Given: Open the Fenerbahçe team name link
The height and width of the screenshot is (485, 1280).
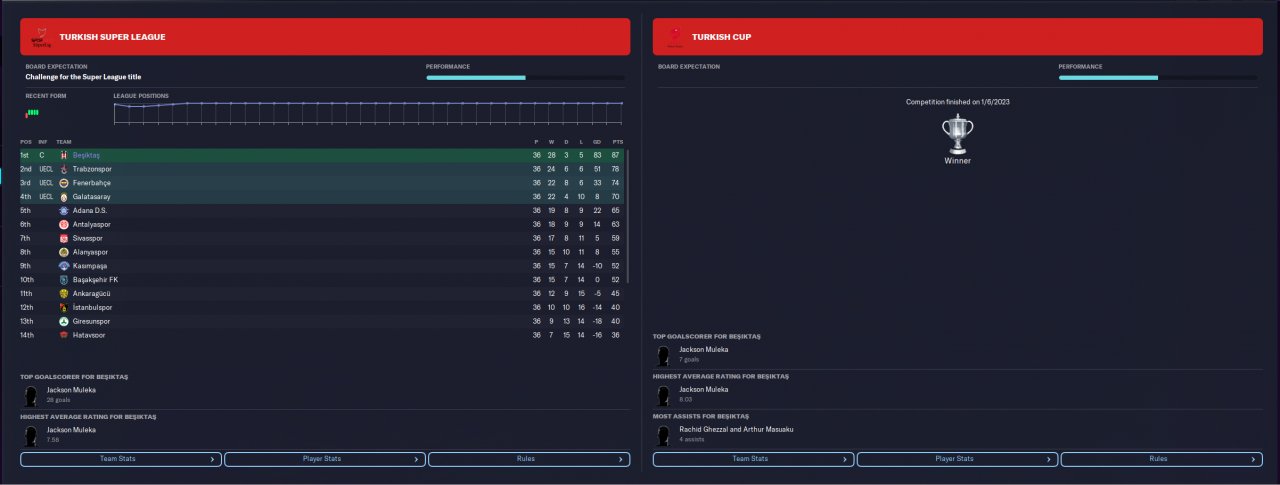Looking at the screenshot, I should (92, 183).
